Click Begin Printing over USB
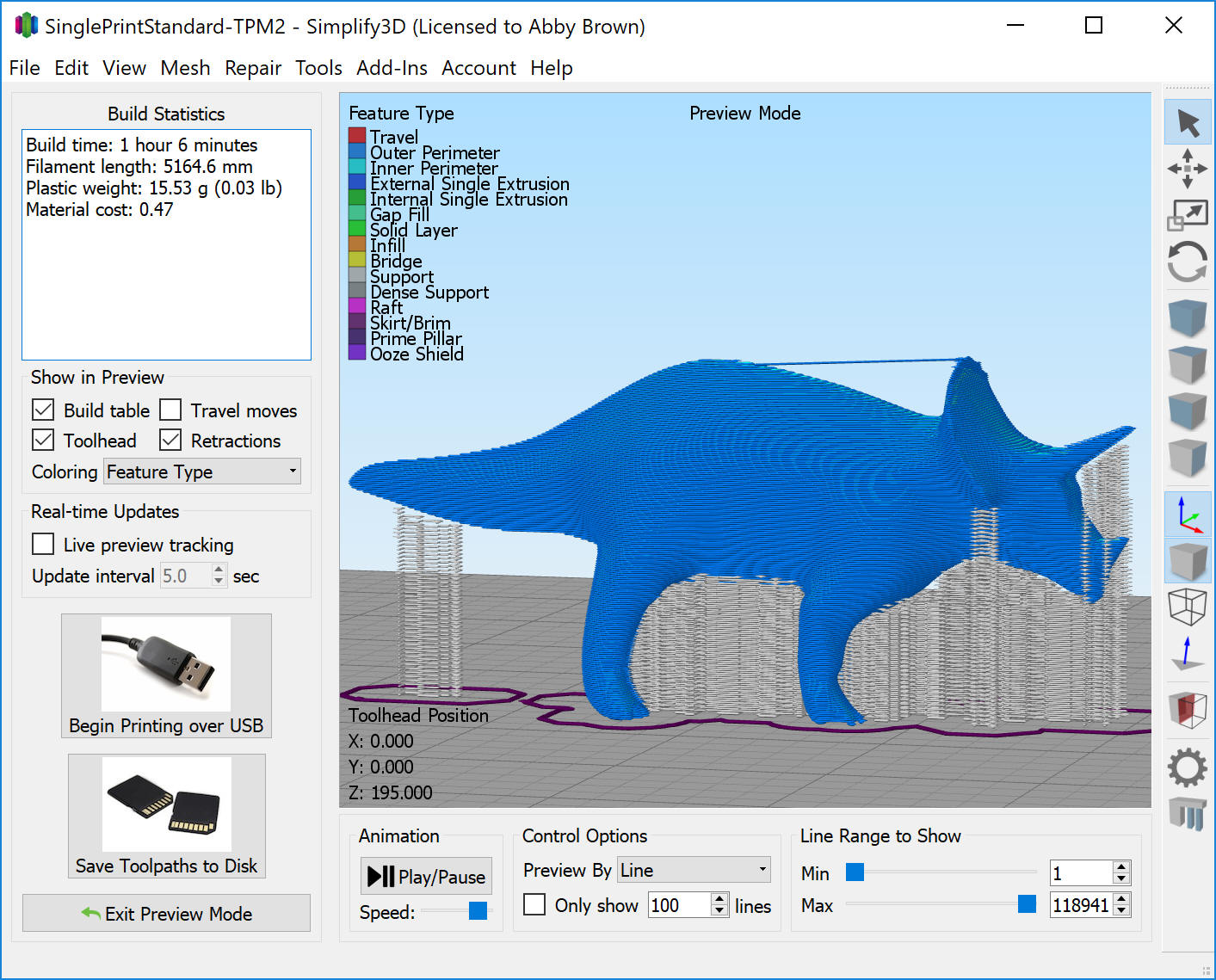 pos(166,676)
